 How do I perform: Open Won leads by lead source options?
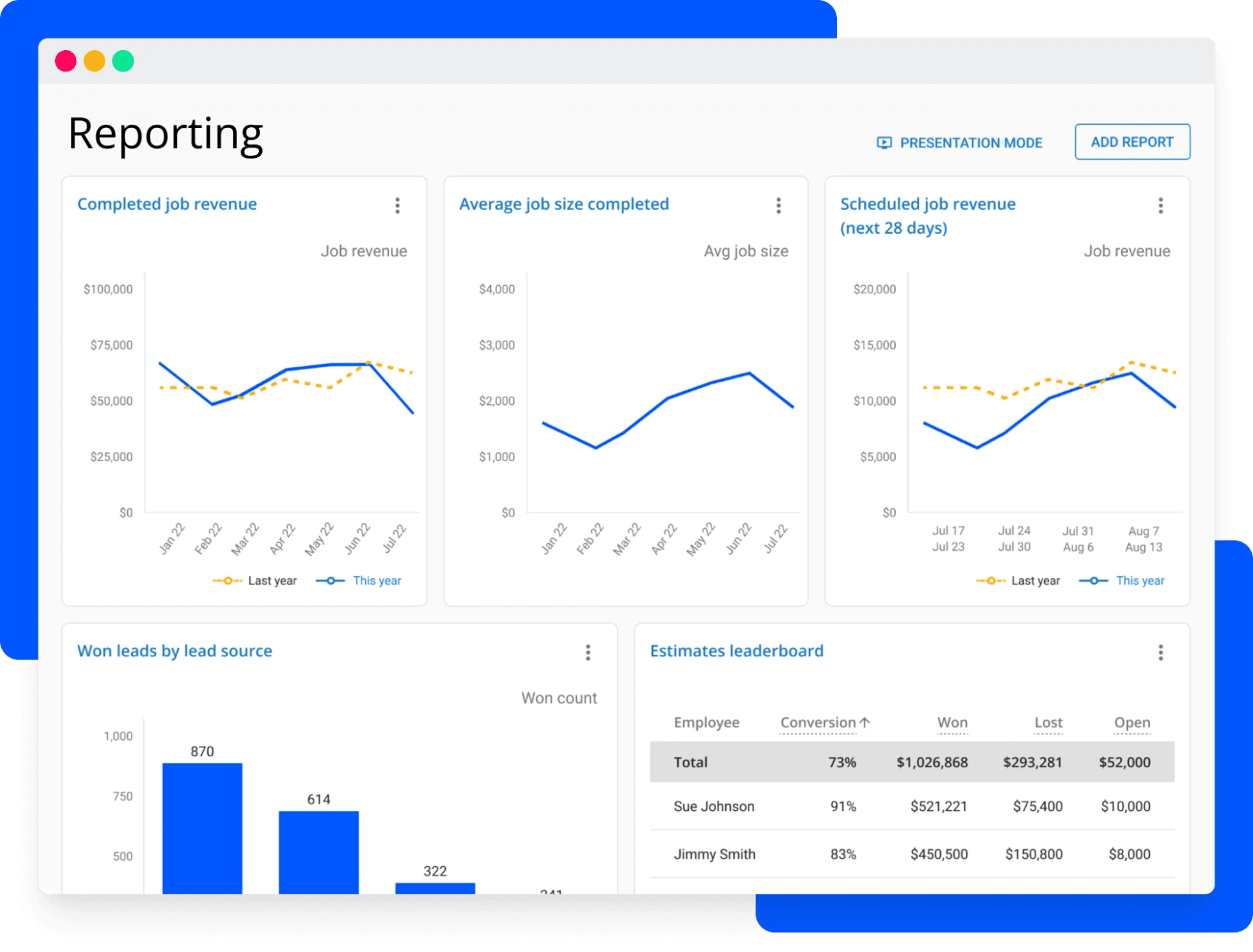point(588,652)
